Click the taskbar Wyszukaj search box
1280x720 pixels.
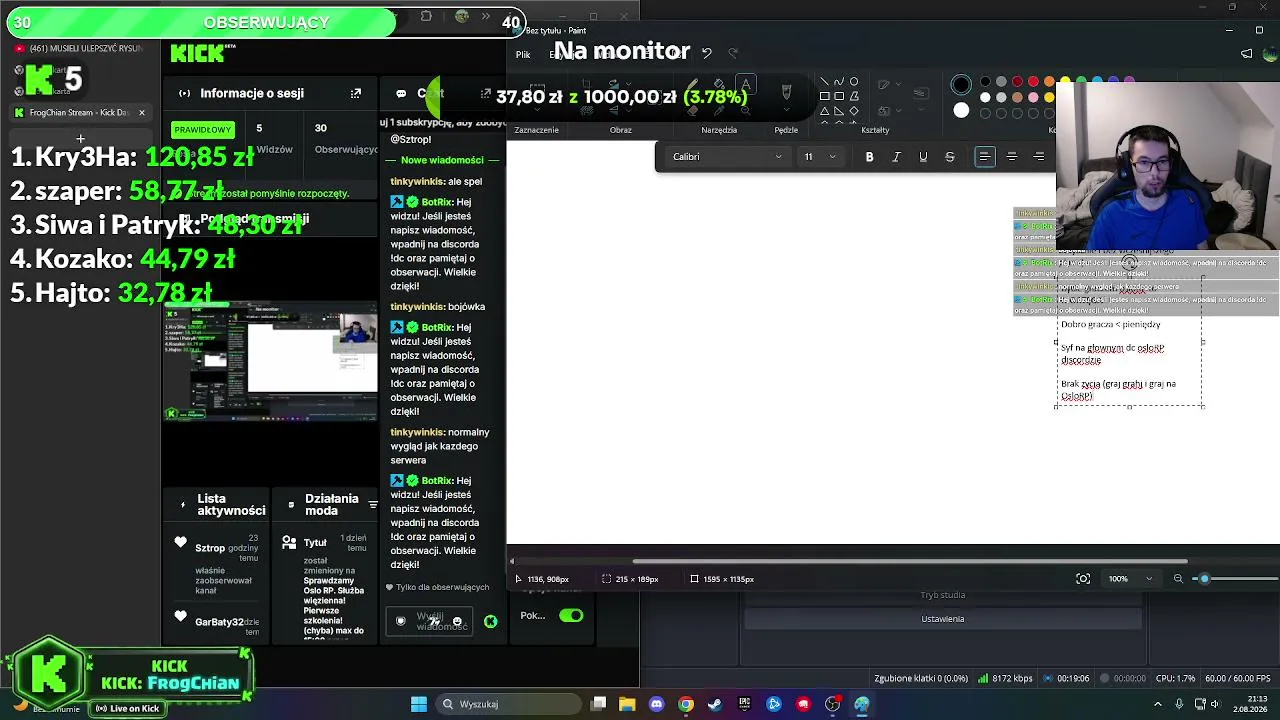click(x=506, y=704)
